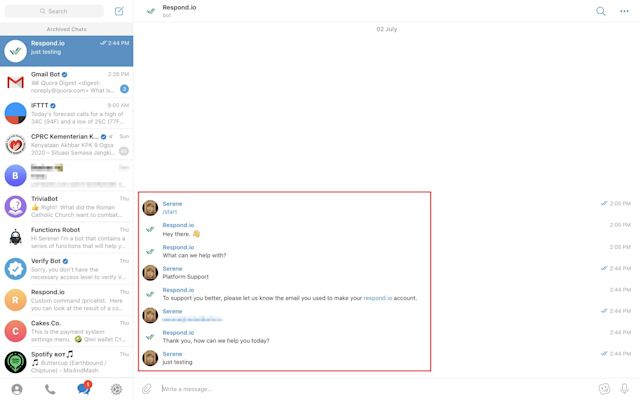The width and height of the screenshot is (640, 400).
Task: Open the CPRC Kementerian K... chat
Action: click(x=67, y=144)
